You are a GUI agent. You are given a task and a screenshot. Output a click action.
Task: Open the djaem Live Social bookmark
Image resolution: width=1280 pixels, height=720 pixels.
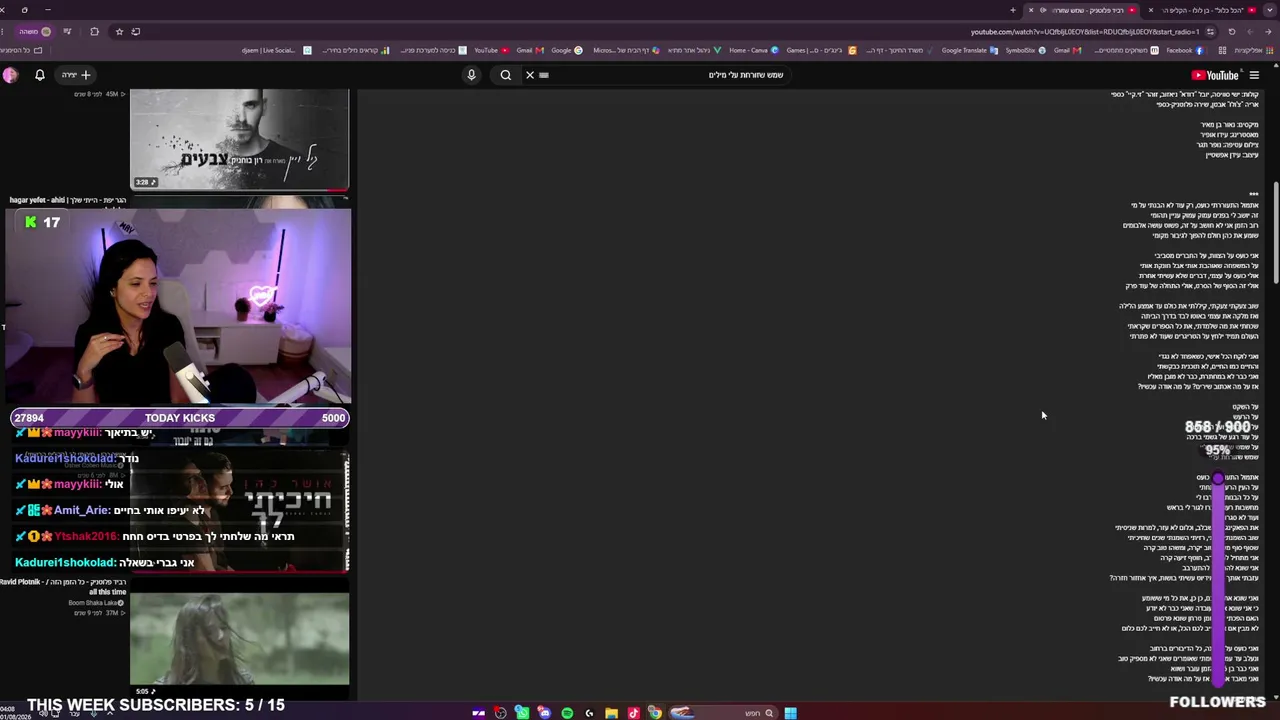277,50
